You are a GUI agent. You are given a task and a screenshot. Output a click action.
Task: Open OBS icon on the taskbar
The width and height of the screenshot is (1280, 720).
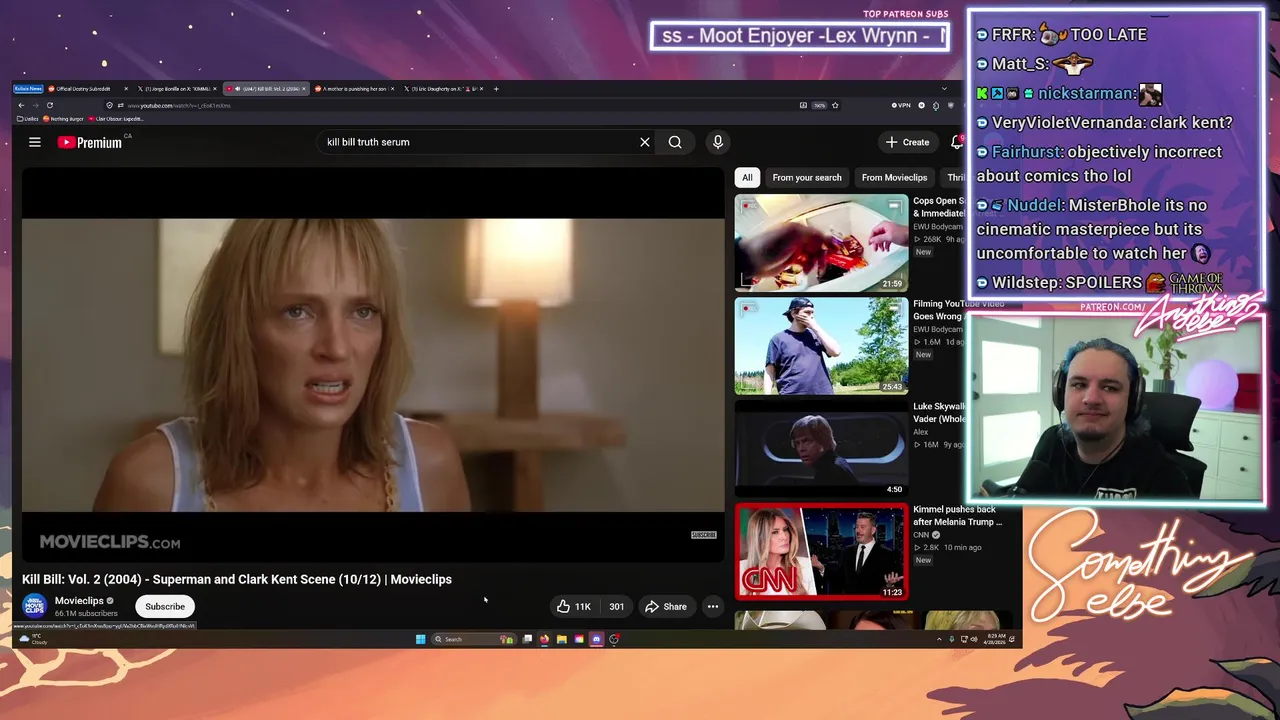pyautogui.click(x=614, y=639)
